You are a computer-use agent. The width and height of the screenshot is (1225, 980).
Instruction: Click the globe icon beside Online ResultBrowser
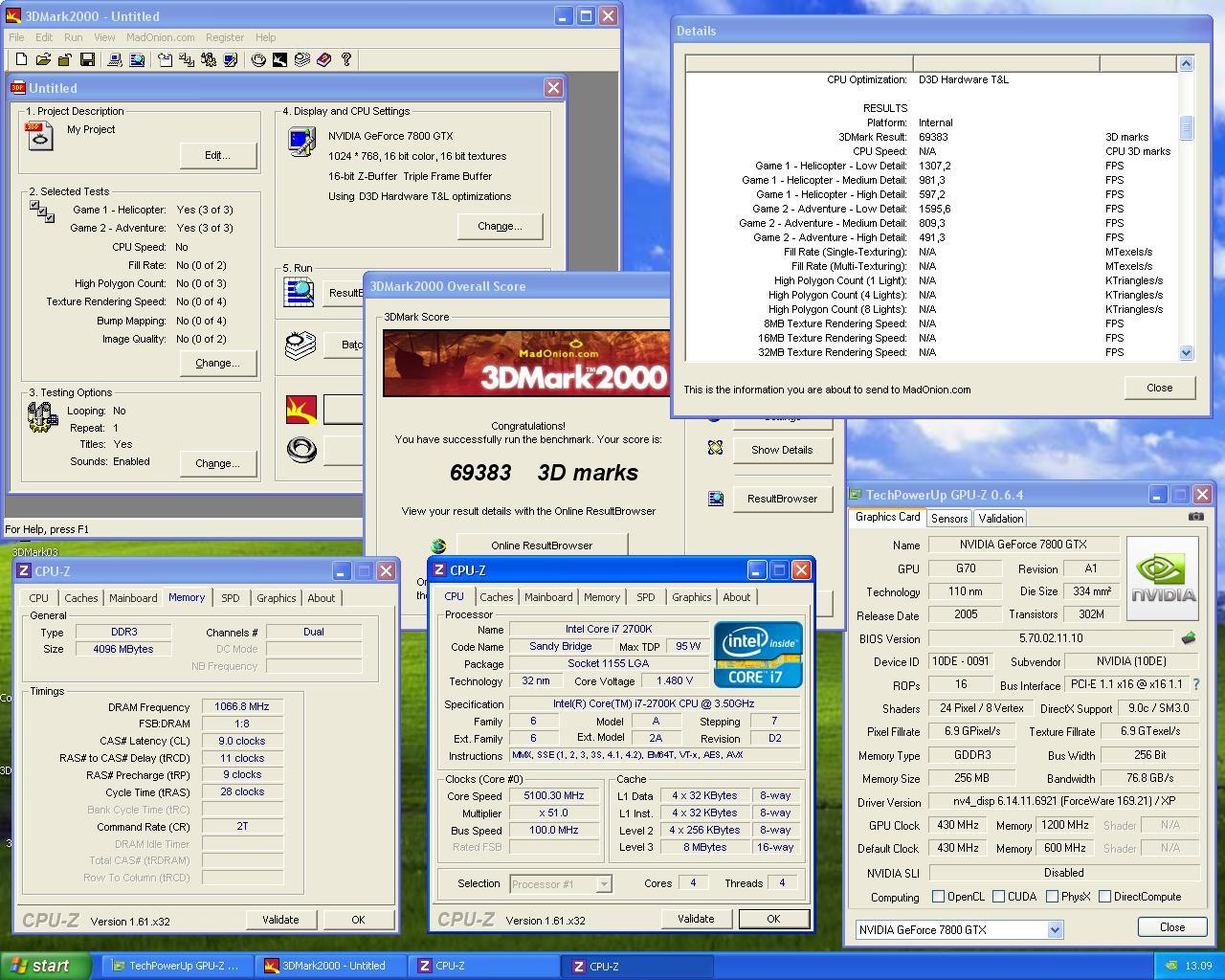pyautogui.click(x=438, y=546)
